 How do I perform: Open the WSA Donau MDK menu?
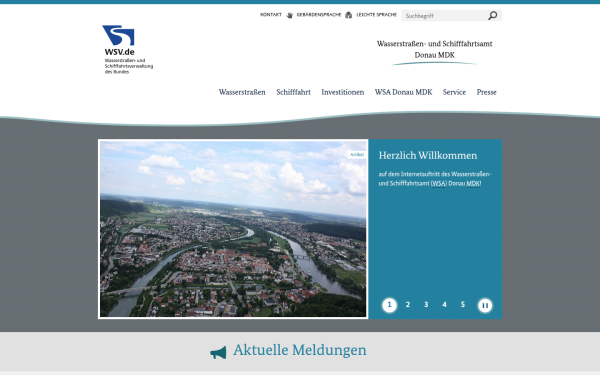(403, 92)
